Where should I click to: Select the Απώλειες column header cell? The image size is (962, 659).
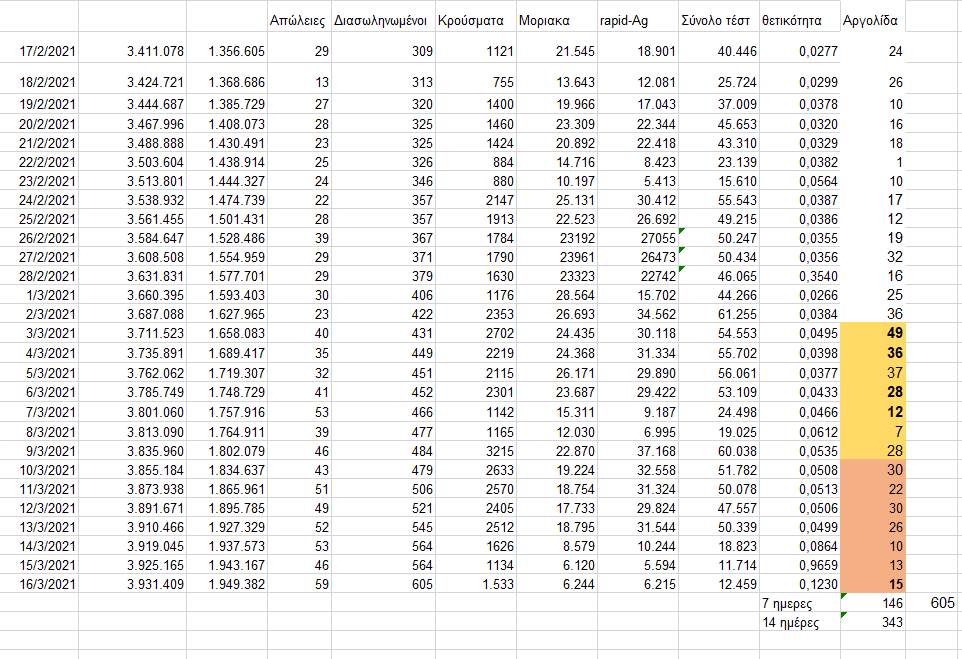click(298, 20)
